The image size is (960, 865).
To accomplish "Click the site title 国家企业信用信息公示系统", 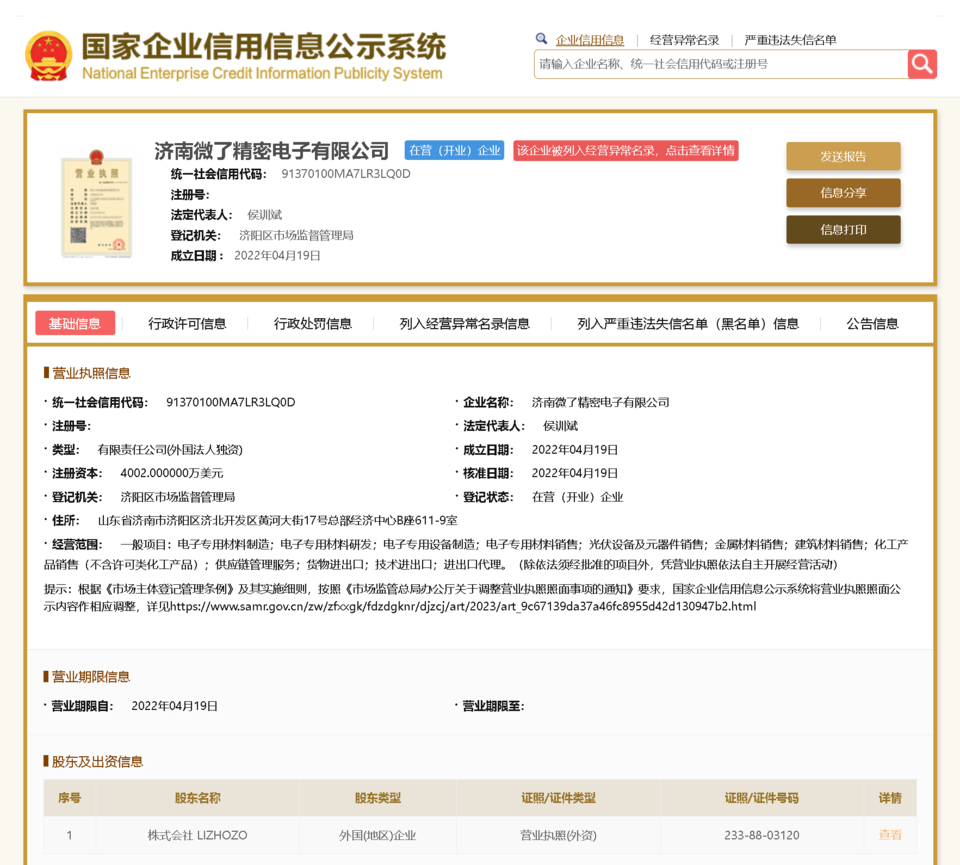I will [264, 47].
